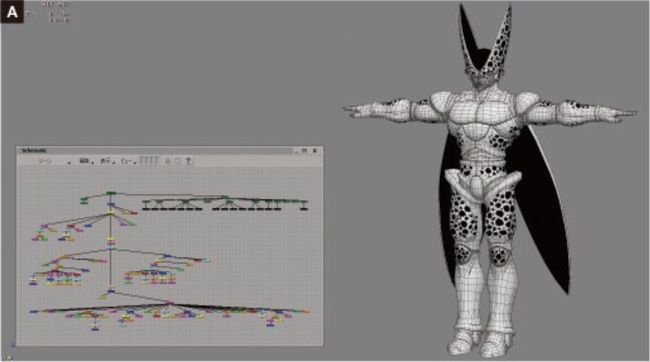Click the square update icon beside the lock
Image resolution: width=650 pixels, height=362 pixels.
[x=178, y=161]
